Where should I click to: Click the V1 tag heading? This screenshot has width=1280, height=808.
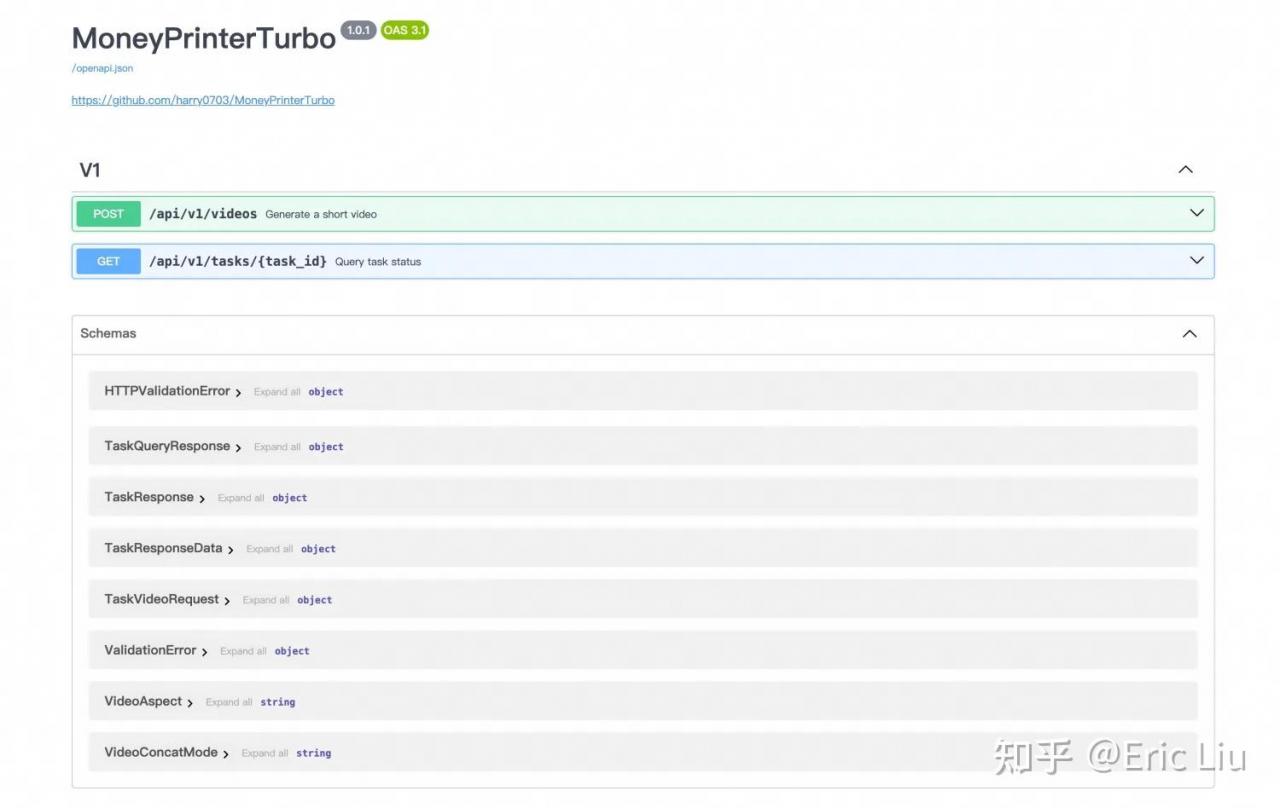pyautogui.click(x=90, y=170)
